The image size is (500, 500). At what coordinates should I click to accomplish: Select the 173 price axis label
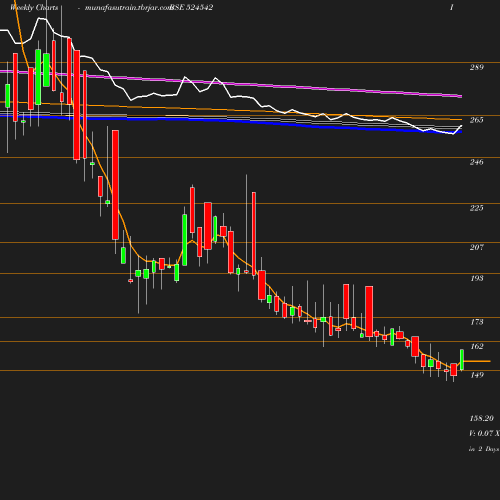pos(477,322)
